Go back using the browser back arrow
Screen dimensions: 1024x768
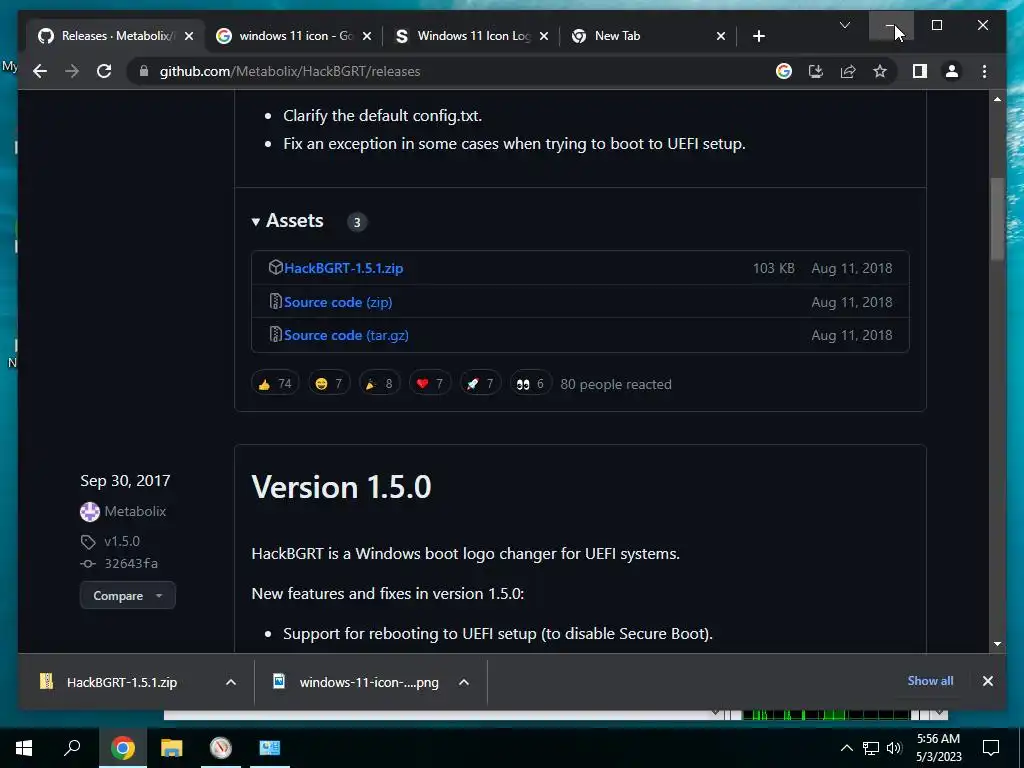pyautogui.click(x=40, y=71)
